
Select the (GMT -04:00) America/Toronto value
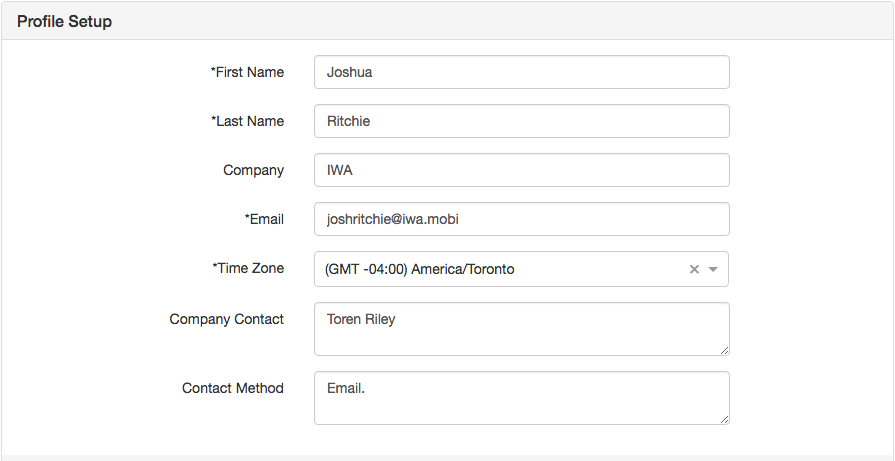(420, 269)
